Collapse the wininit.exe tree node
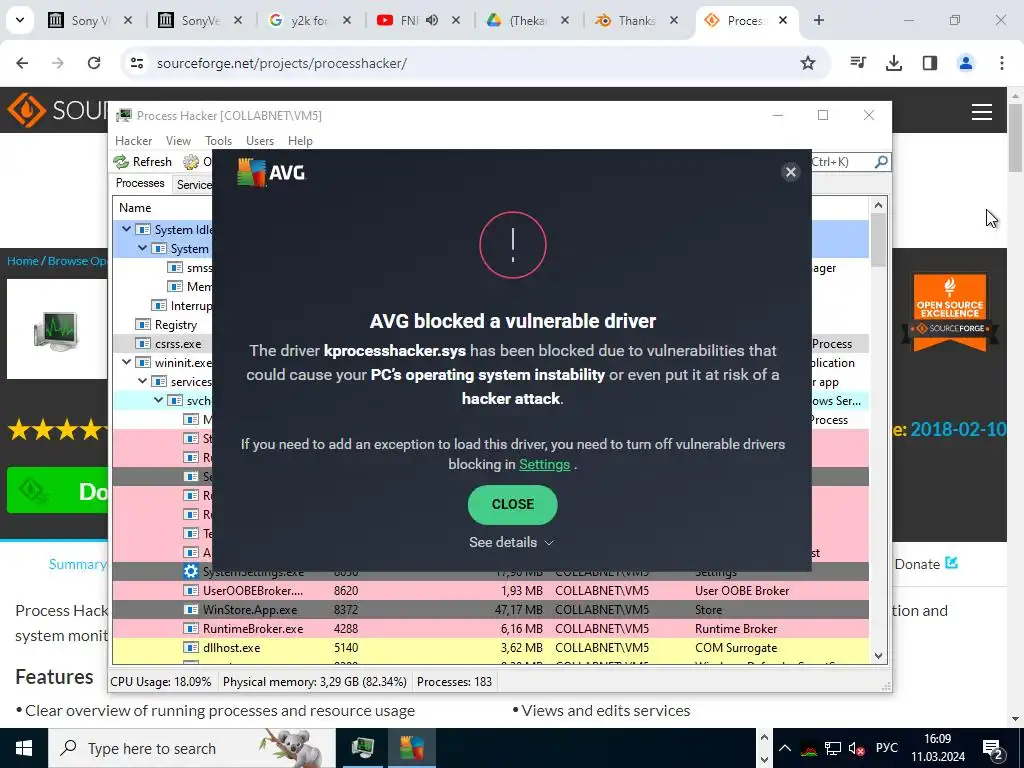The width and height of the screenshot is (1024, 768). [x=127, y=362]
